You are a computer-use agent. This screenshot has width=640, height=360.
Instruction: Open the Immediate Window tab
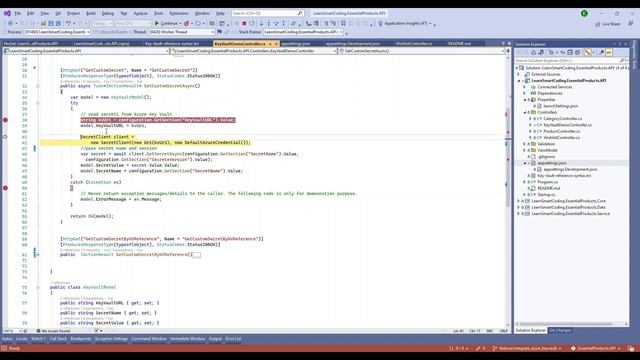click(x=188, y=339)
